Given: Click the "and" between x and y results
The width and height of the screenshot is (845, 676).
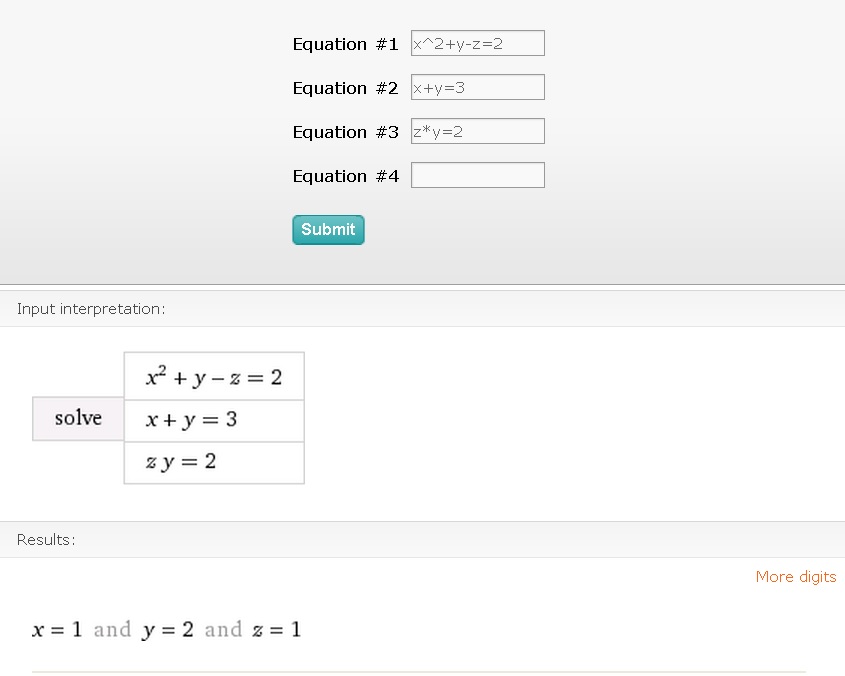Looking at the screenshot, I should click(112, 630).
